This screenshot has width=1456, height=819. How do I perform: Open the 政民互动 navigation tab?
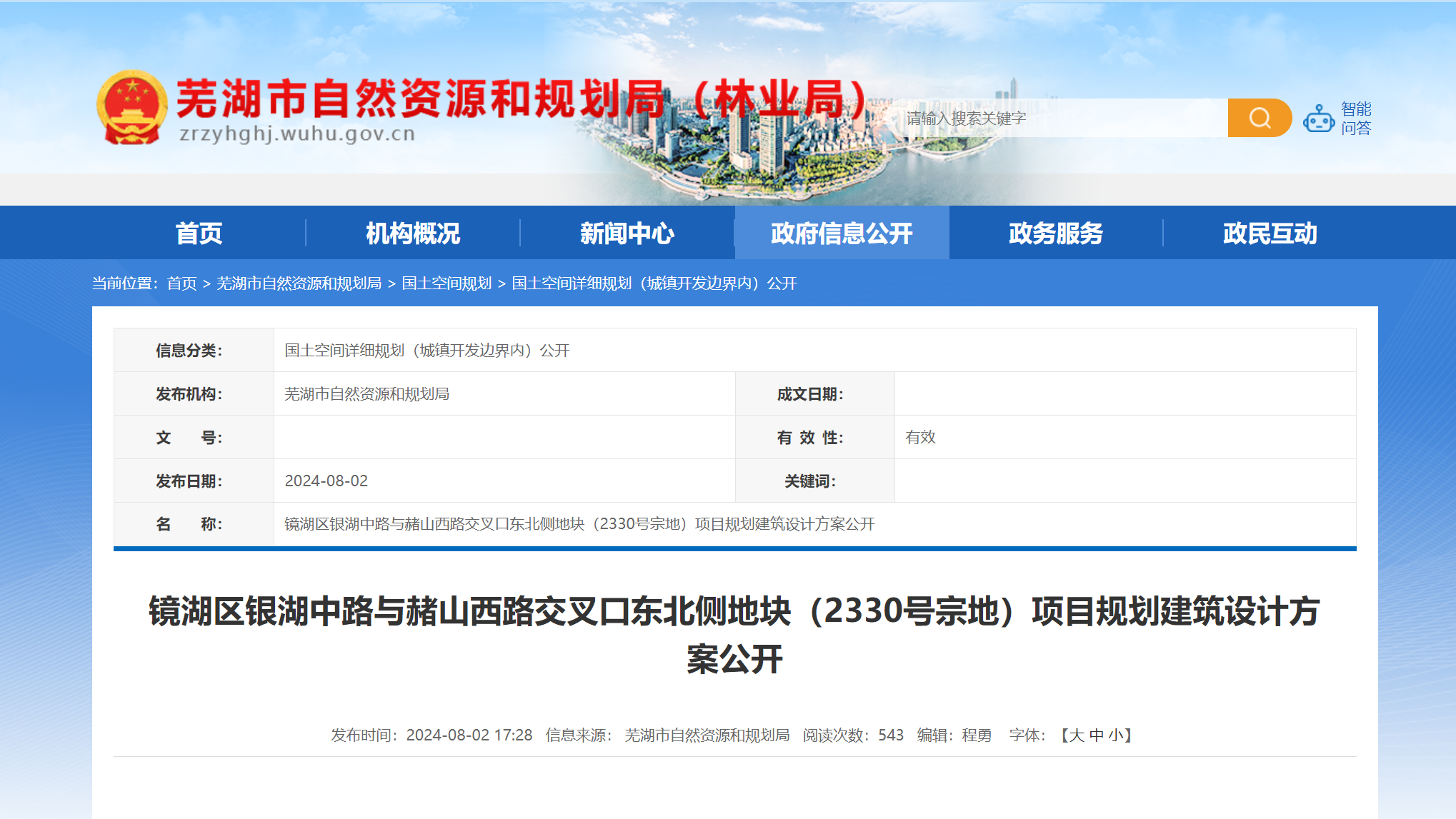click(1270, 233)
